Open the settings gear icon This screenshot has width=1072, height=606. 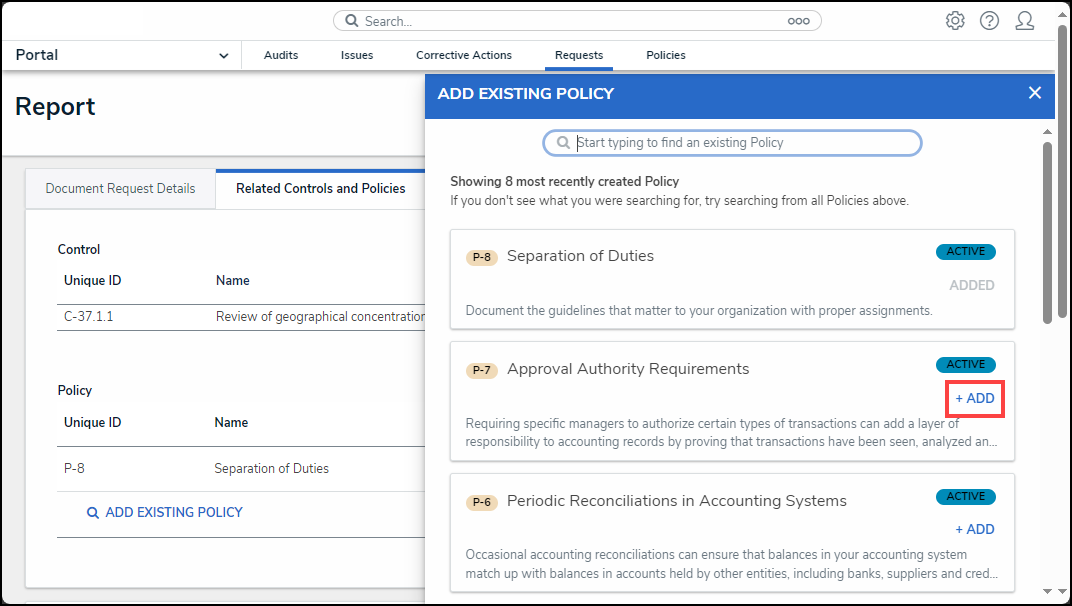(955, 21)
